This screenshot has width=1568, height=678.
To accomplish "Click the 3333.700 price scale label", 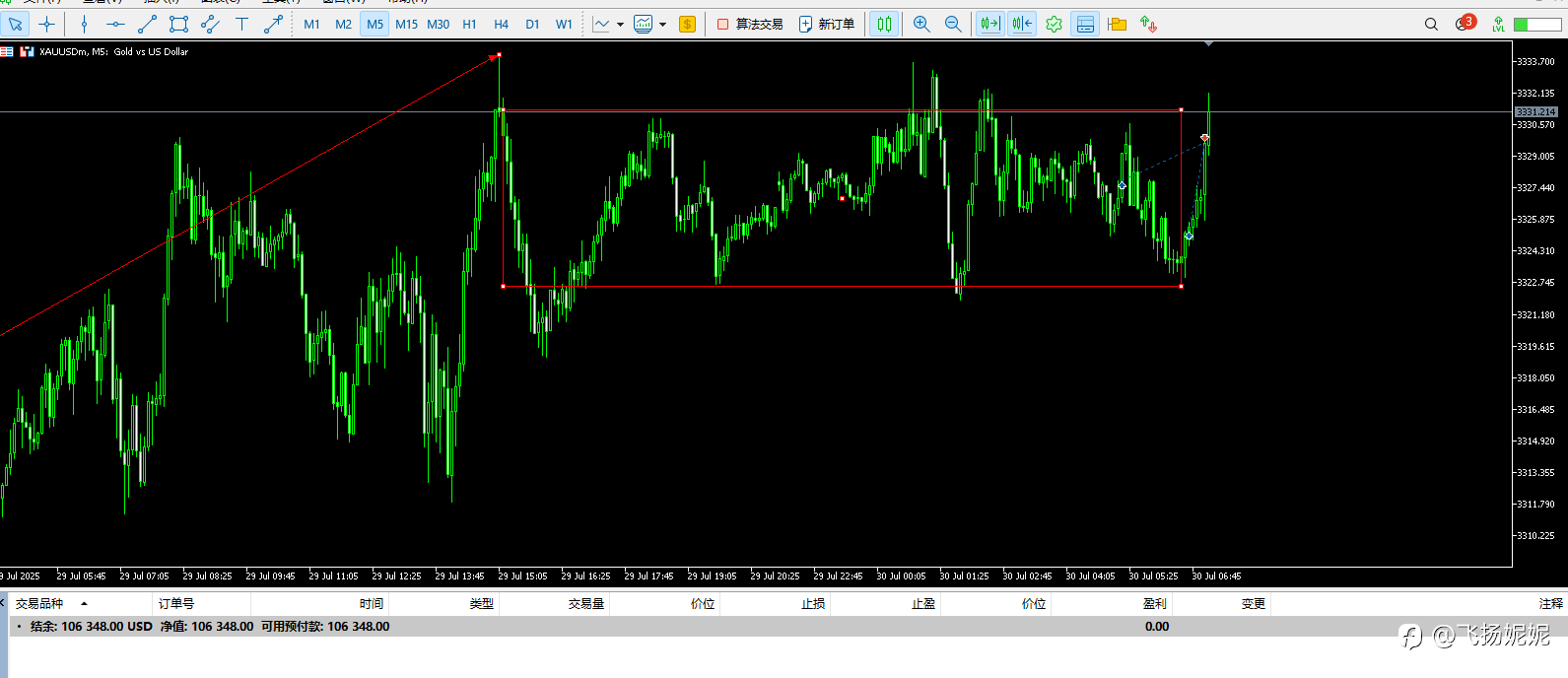I will pyautogui.click(x=1535, y=61).
